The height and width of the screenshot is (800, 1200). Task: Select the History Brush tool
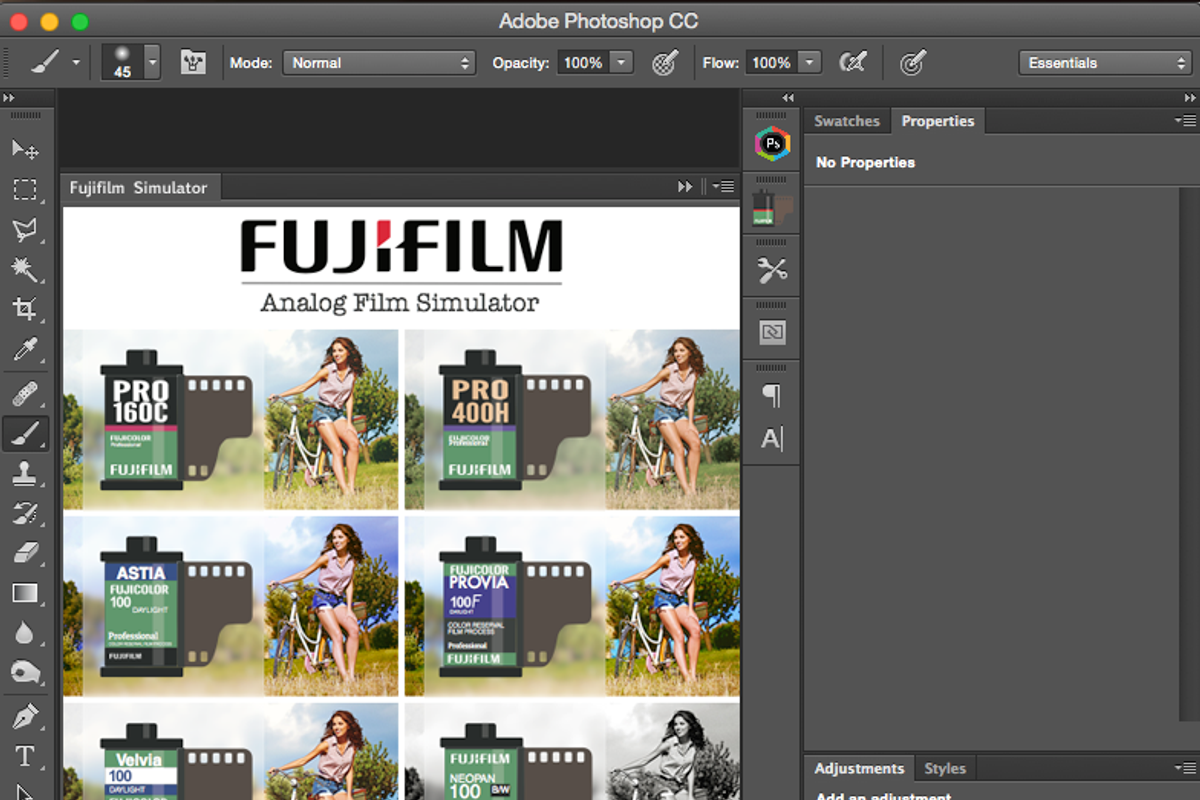(25, 514)
